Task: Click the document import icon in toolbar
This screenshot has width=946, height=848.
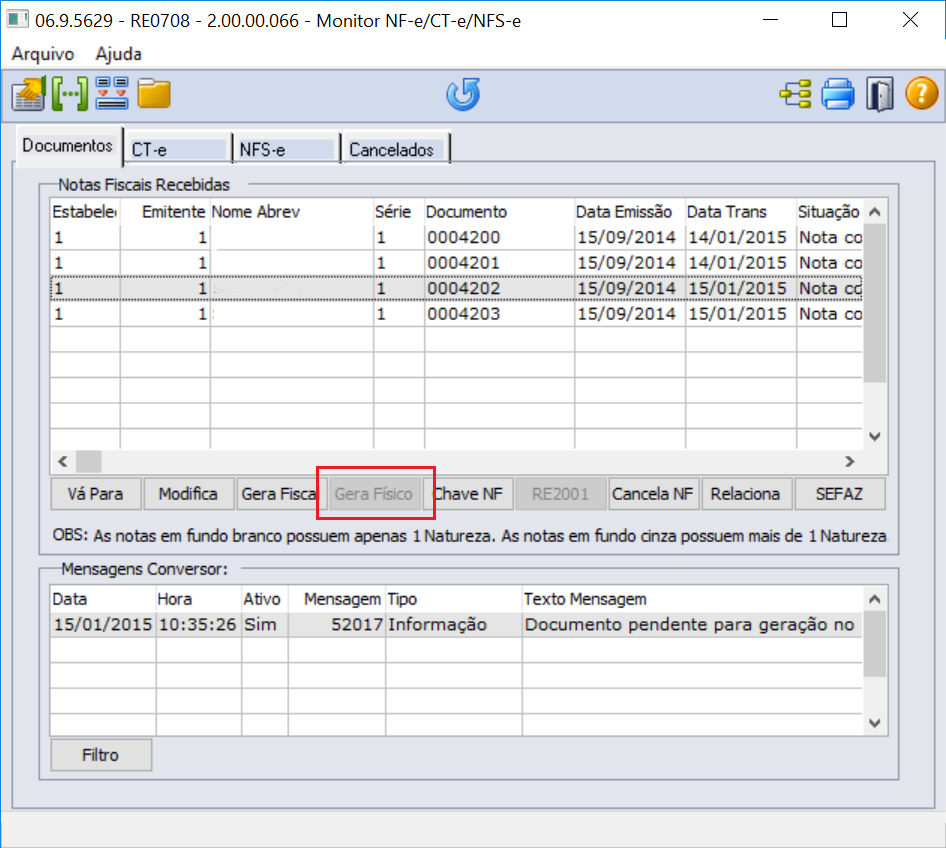Action: 28,94
